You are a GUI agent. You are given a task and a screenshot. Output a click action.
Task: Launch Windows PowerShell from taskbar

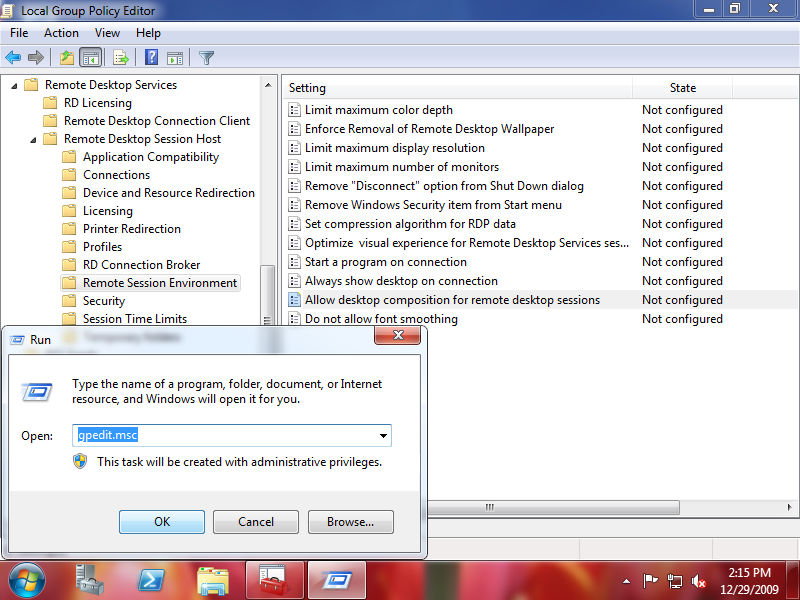[152, 581]
